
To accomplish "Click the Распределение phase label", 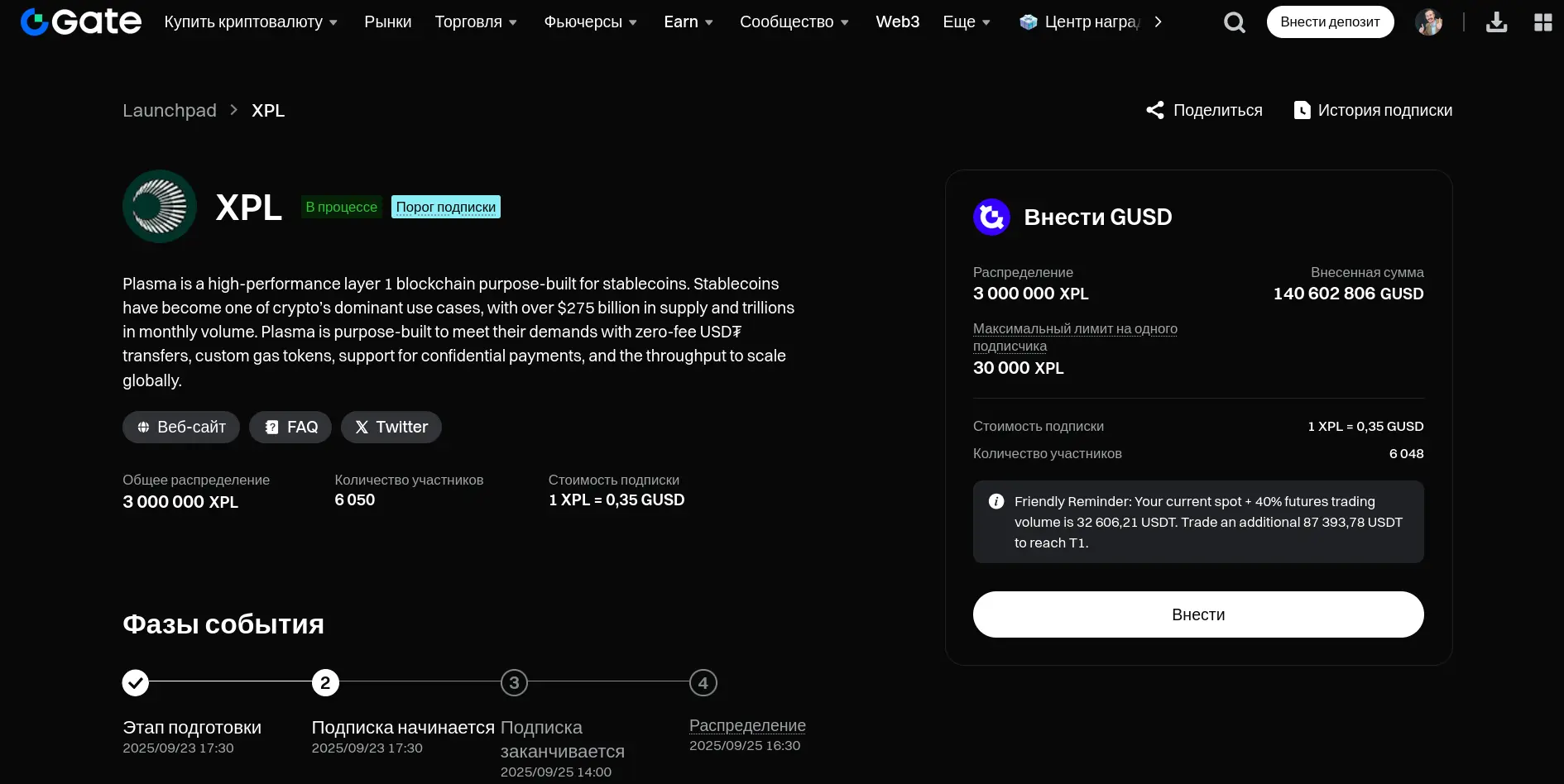I will (x=747, y=725).
